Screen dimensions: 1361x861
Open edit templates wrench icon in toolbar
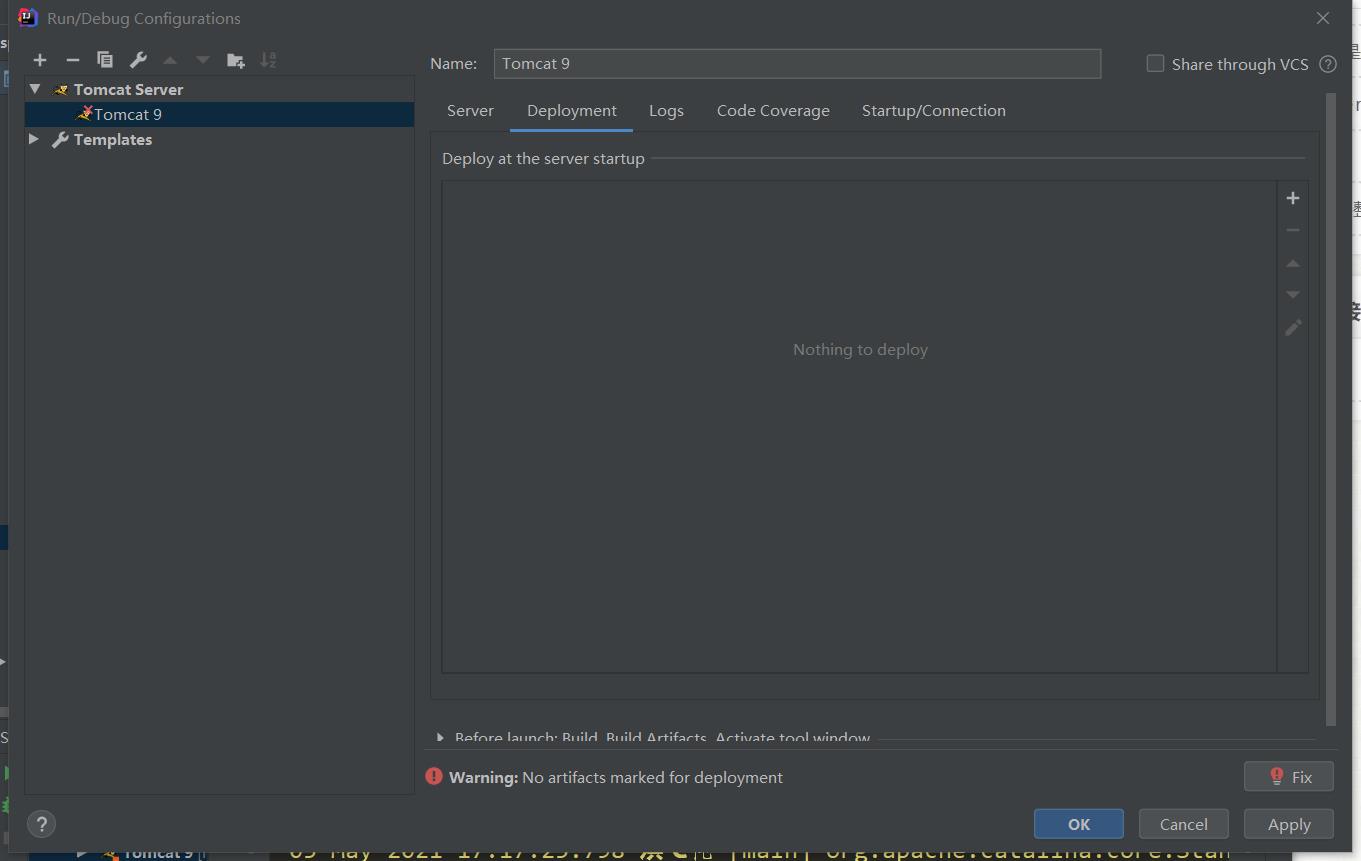(x=138, y=60)
